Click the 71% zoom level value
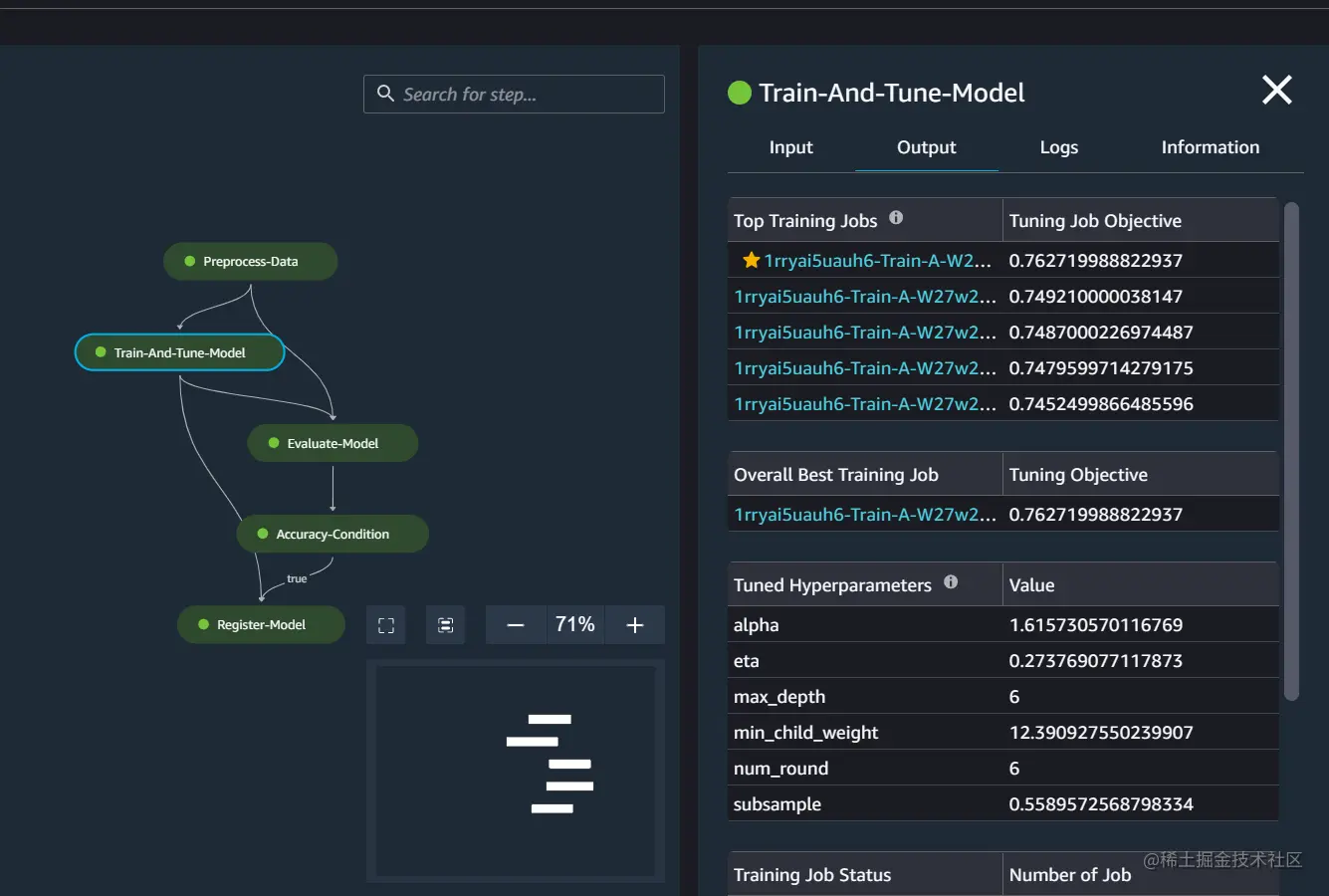Screen dimensions: 1329x896 point(575,625)
